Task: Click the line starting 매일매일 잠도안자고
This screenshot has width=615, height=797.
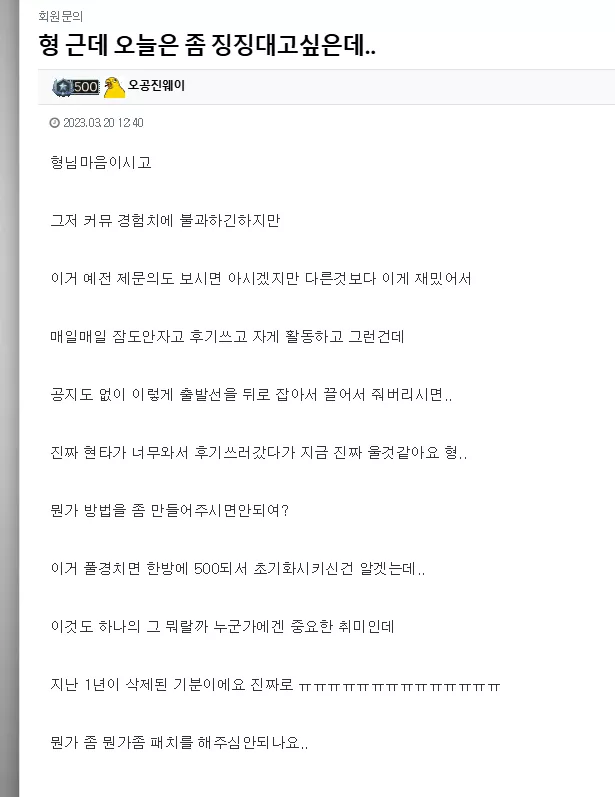Action: click(x=227, y=336)
